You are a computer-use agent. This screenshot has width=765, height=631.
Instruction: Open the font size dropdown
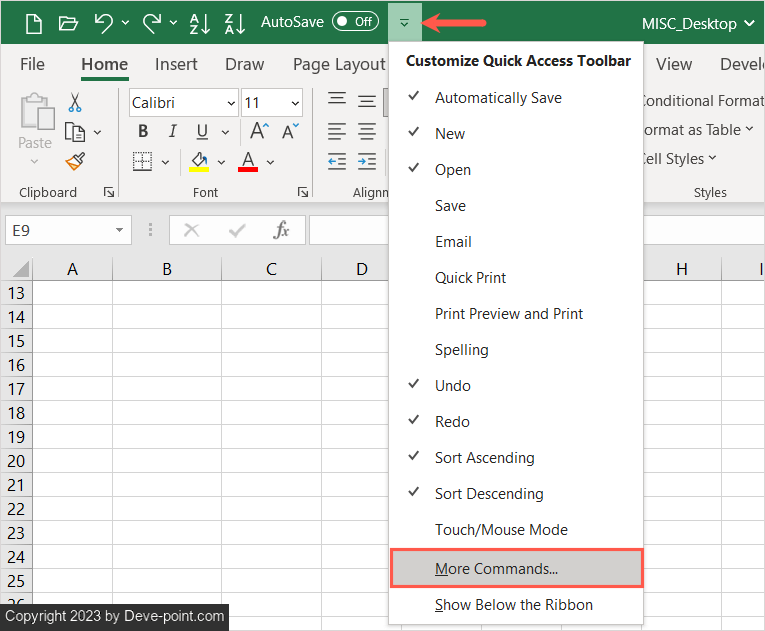[x=295, y=103]
